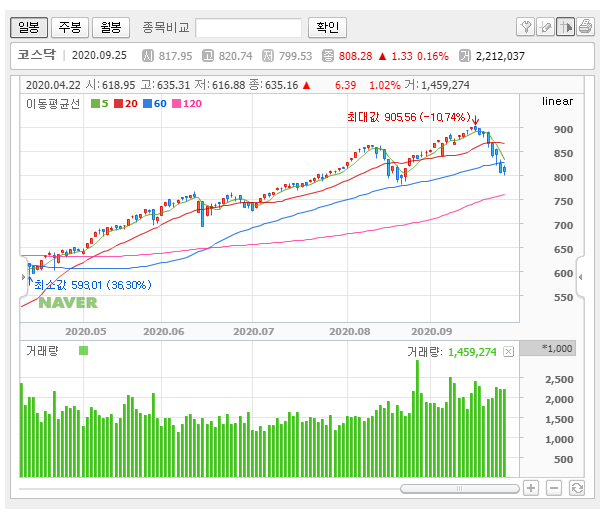This screenshot has height=520, width=608.
Task: Focus the 종목비교 comparison input field
Action: click(249, 28)
